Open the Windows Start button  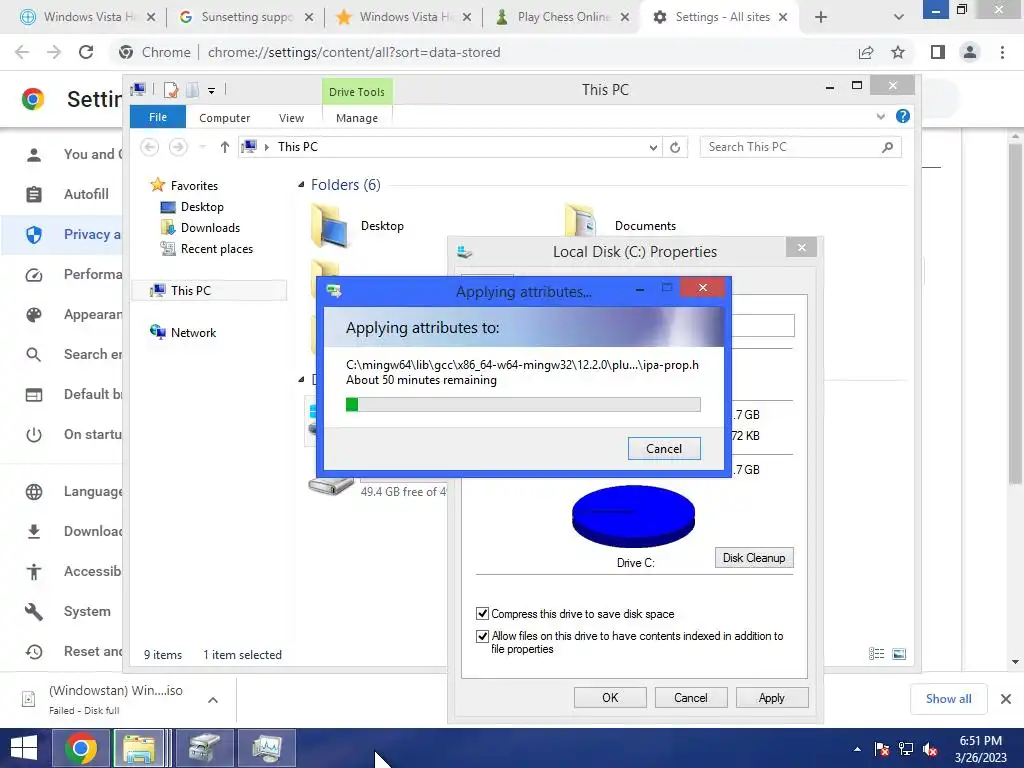(x=24, y=748)
